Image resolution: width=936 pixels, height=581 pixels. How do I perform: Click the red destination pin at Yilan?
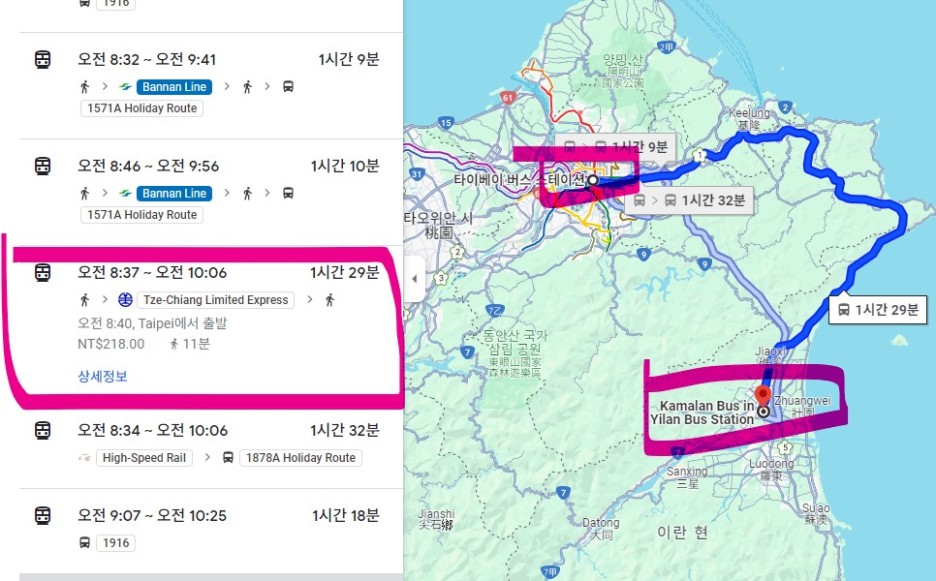click(762, 395)
